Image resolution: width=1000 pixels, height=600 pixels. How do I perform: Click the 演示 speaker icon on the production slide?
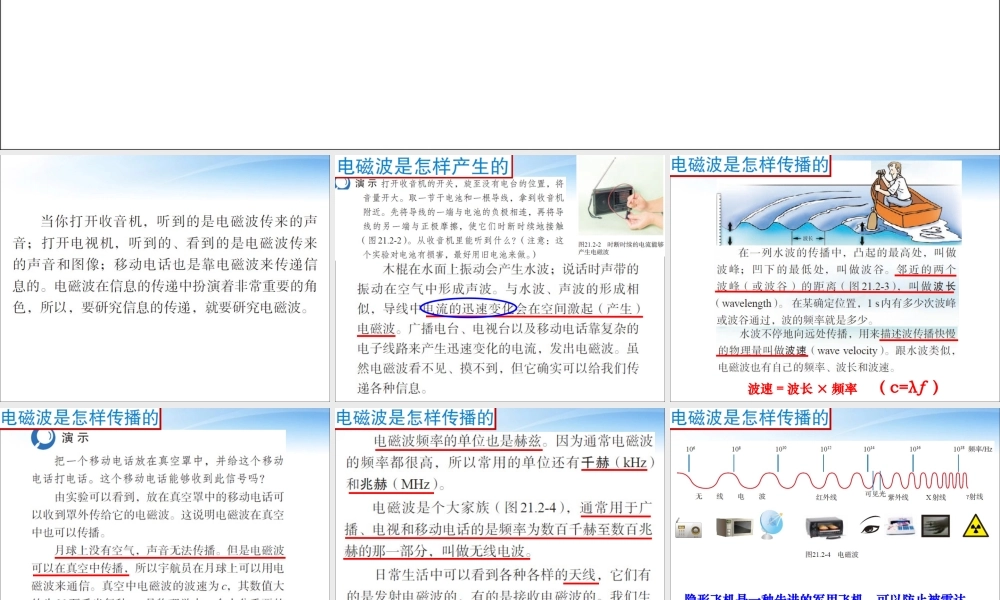(343, 182)
